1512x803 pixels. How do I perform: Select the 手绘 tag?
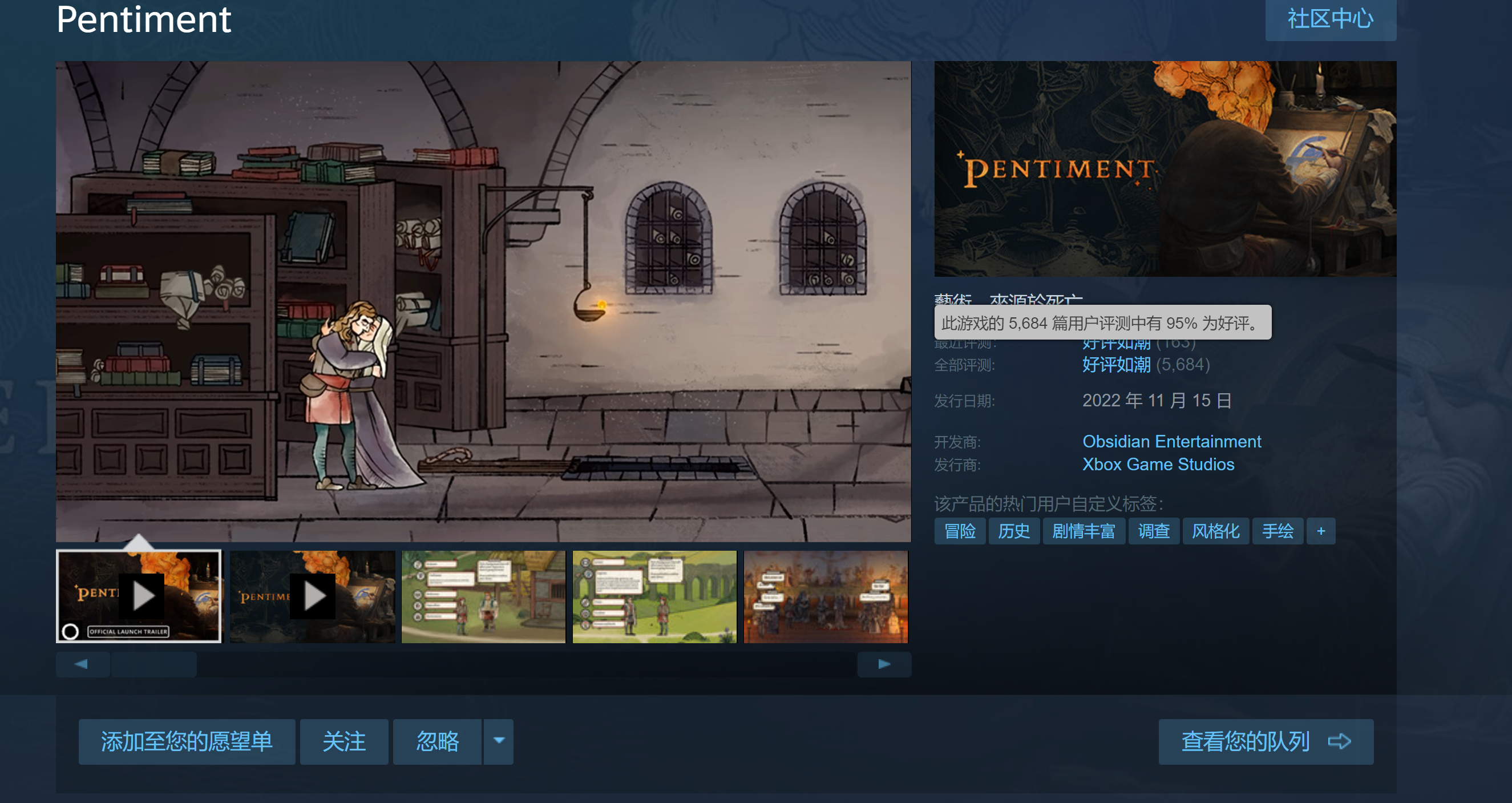(x=1278, y=531)
